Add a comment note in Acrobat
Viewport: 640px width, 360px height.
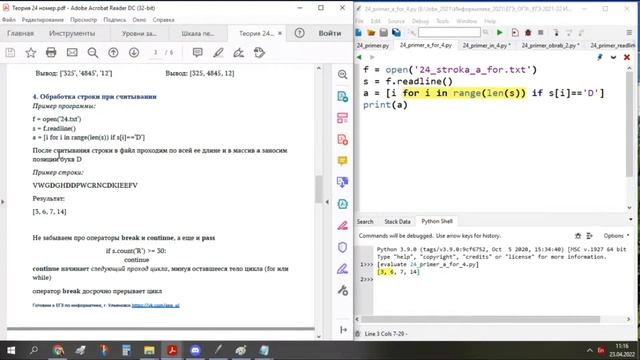coord(198,52)
